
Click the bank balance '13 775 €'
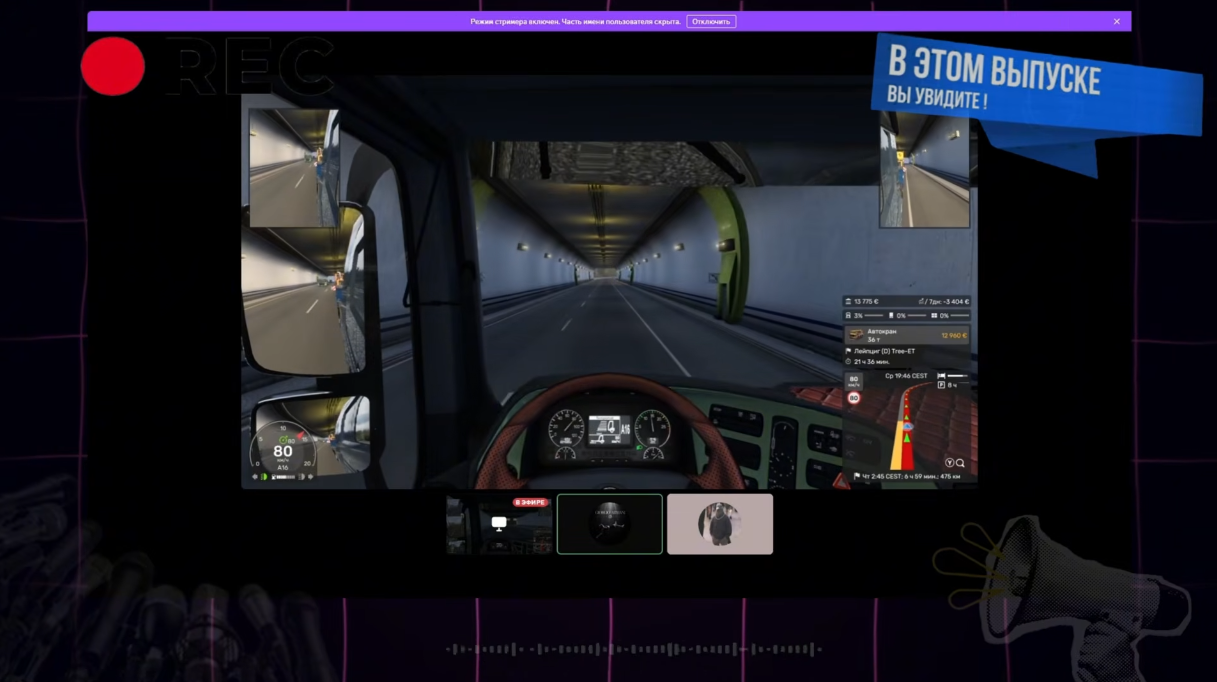866,301
